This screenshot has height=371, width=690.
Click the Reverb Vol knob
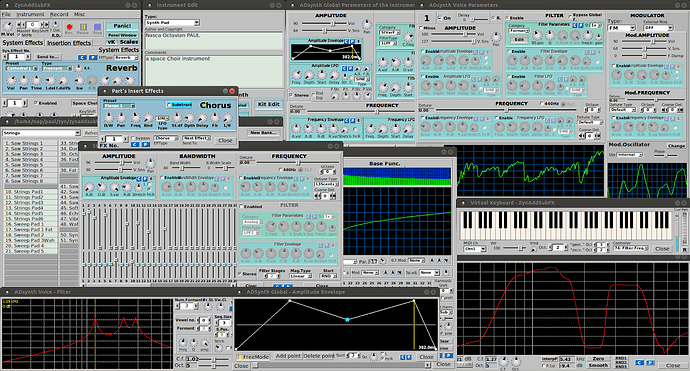[11, 80]
